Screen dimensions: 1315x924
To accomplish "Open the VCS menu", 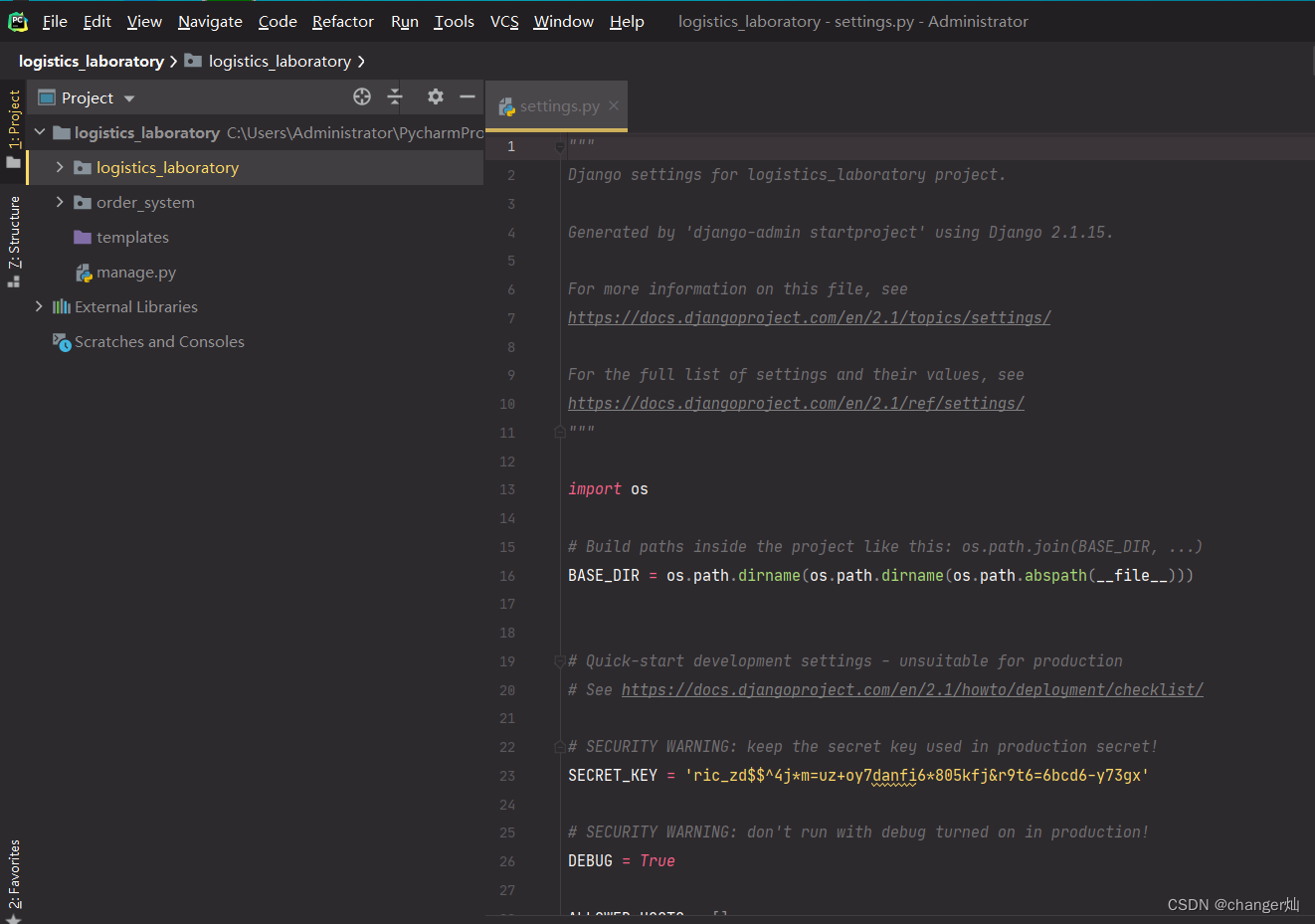I will pyautogui.click(x=504, y=22).
